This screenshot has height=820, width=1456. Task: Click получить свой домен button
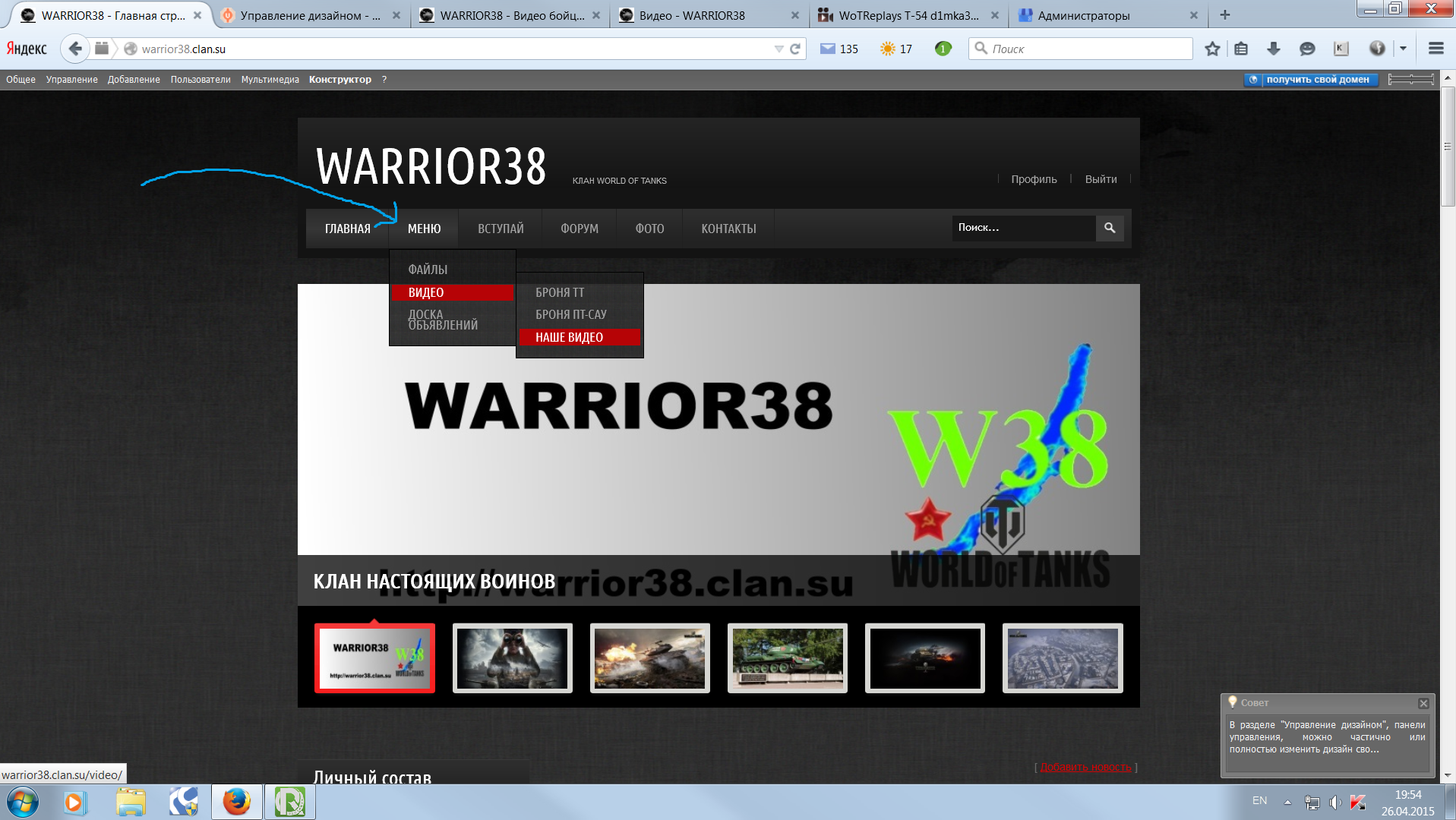tap(1311, 80)
